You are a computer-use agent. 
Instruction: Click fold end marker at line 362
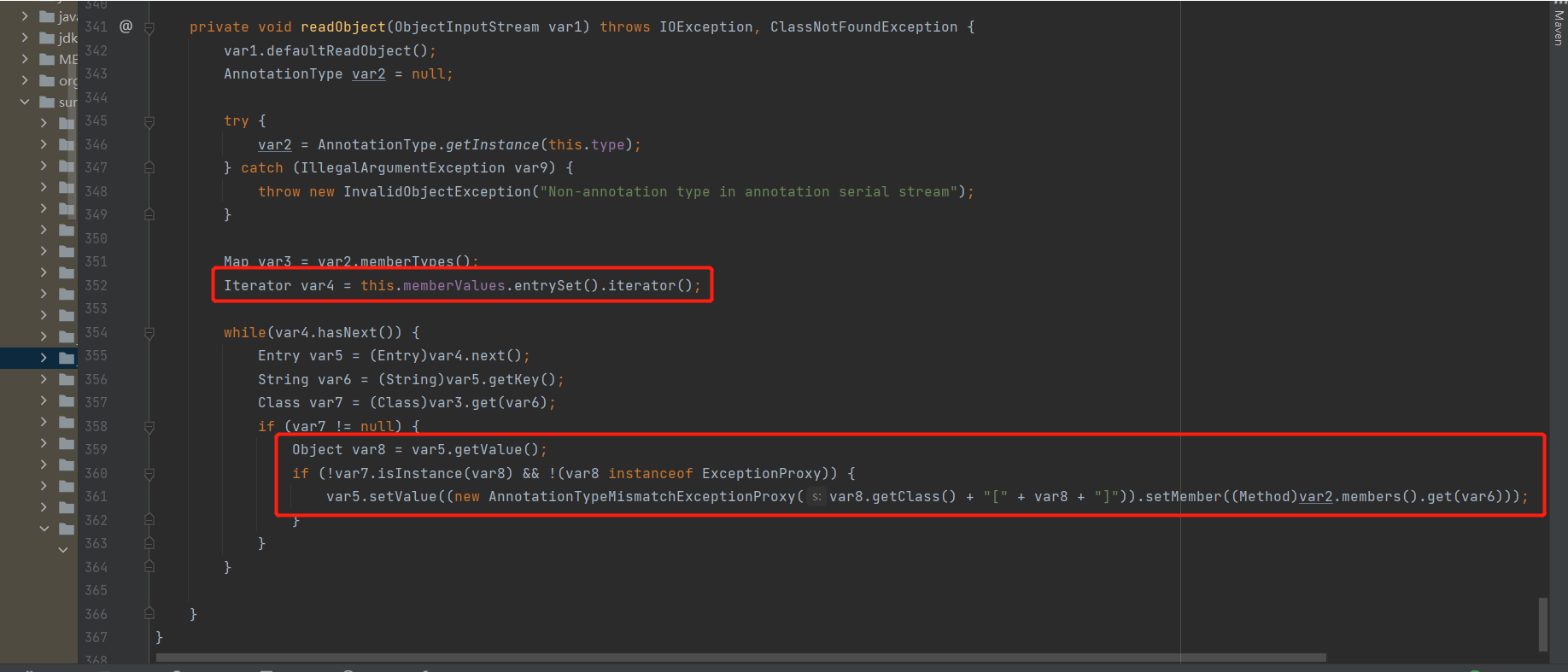click(149, 520)
